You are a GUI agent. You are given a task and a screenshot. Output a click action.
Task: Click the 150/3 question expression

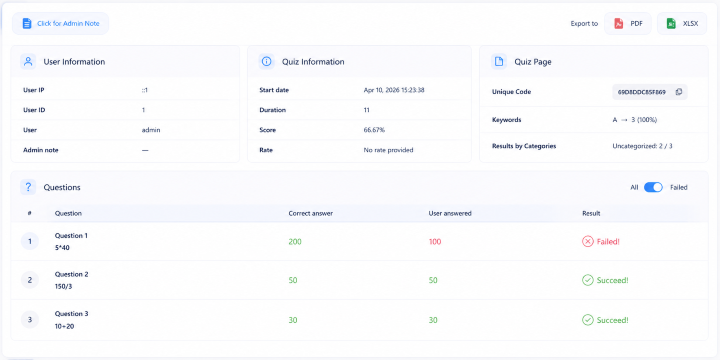63,287
